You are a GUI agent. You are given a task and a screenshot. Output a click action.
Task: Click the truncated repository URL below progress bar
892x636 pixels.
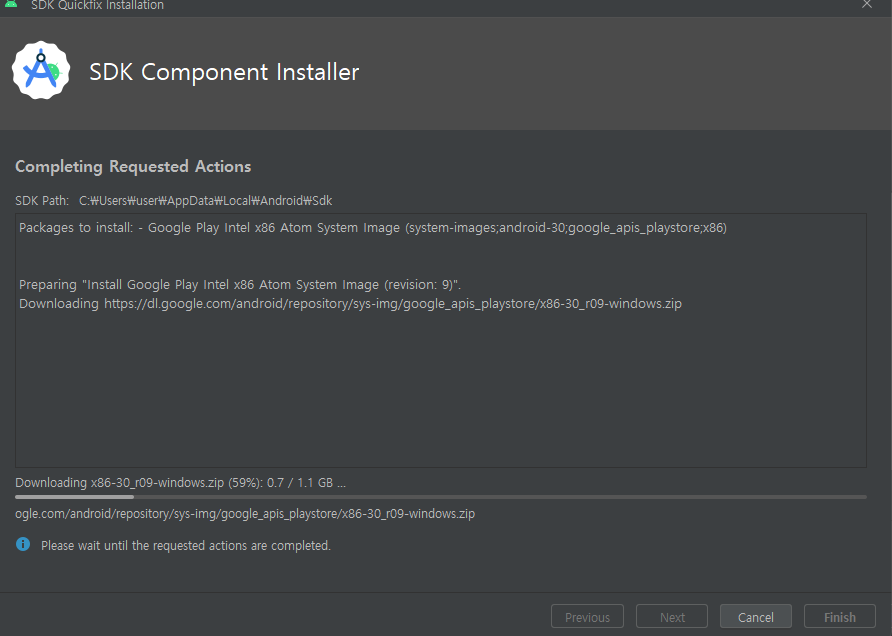(245, 514)
